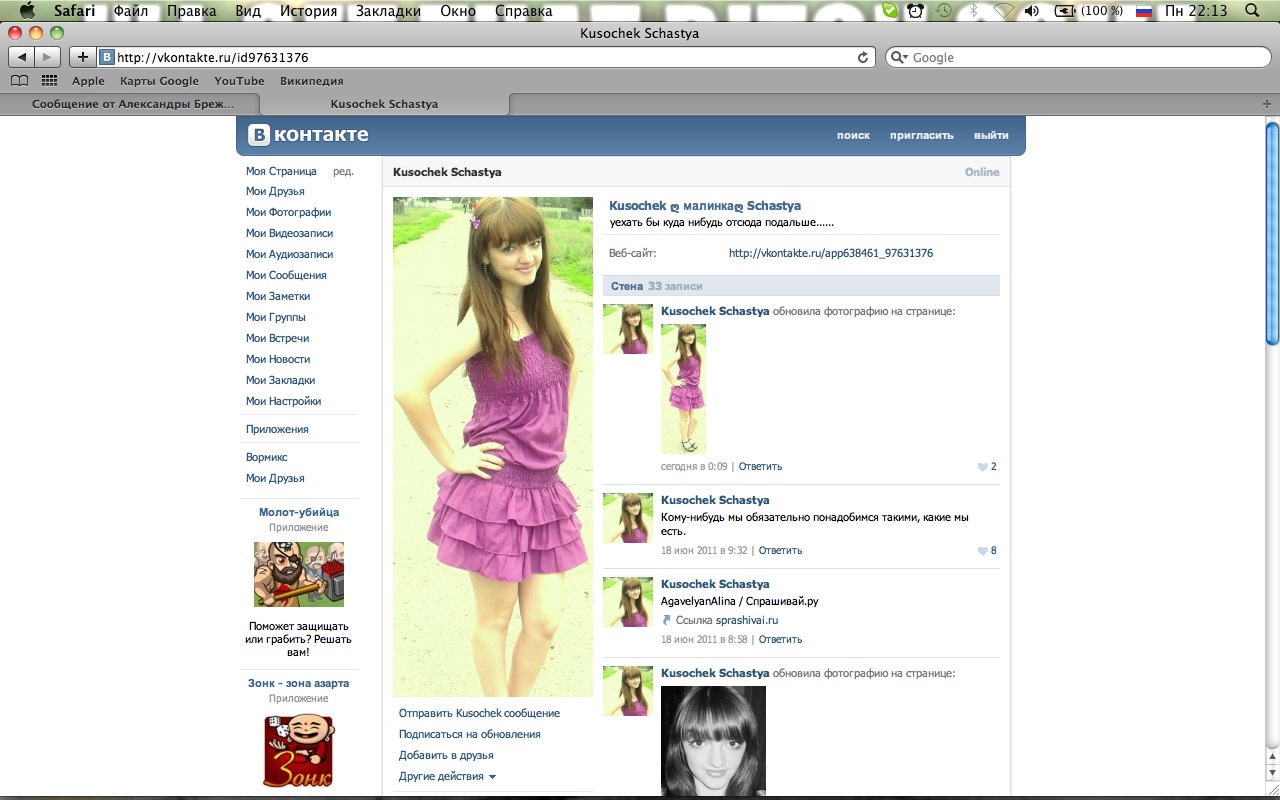
Task: Open Spotlight magnifier in menu bar
Action: (x=1251, y=11)
